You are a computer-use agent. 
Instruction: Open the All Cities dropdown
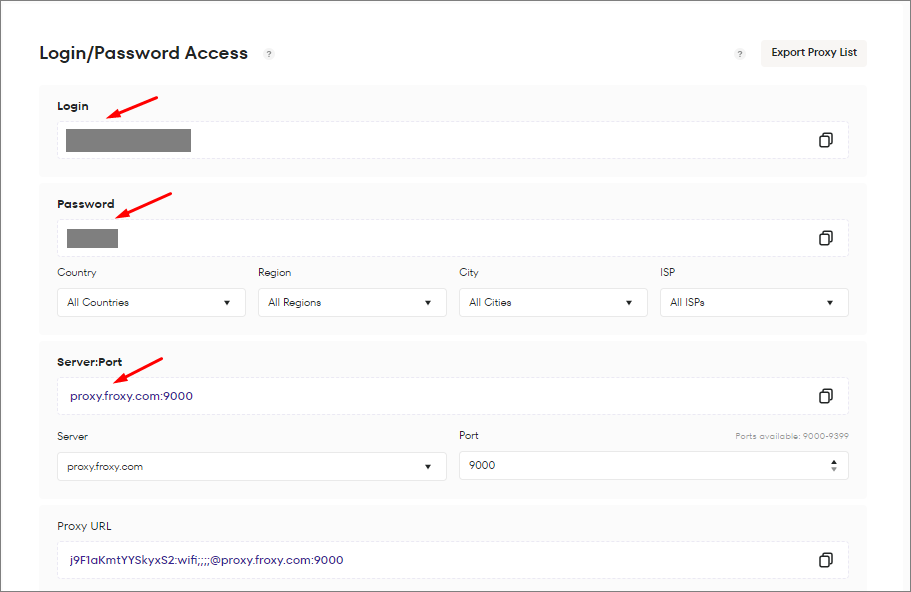click(552, 302)
